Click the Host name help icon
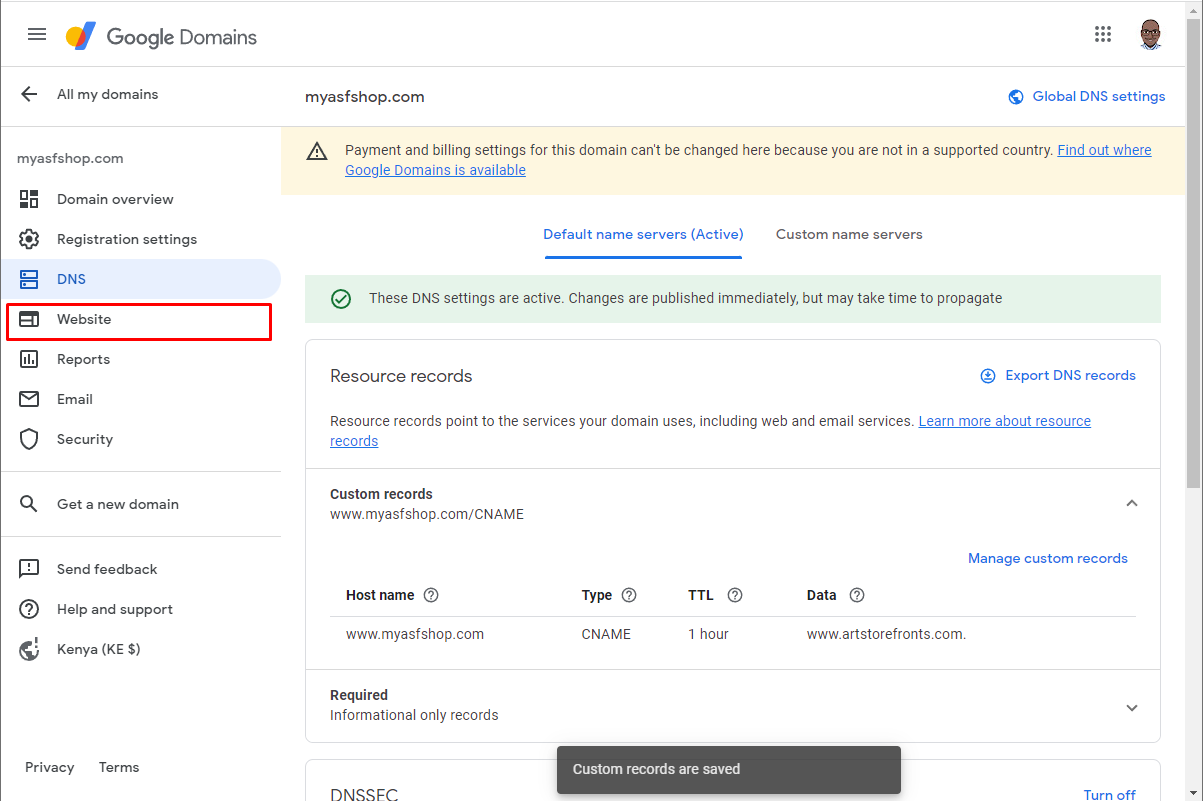The image size is (1203, 801). coord(431,595)
